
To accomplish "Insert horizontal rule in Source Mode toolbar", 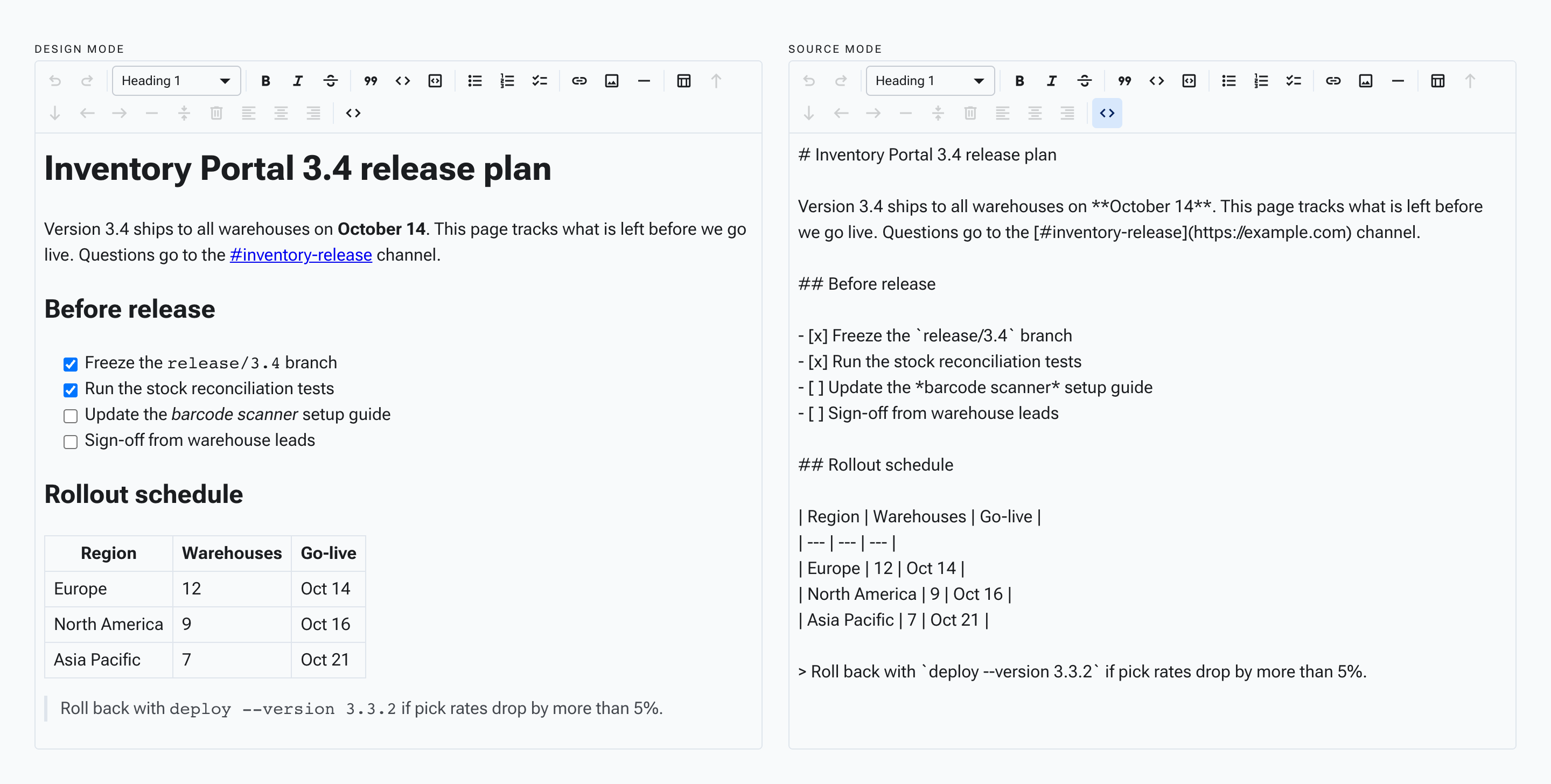I will (x=1398, y=81).
